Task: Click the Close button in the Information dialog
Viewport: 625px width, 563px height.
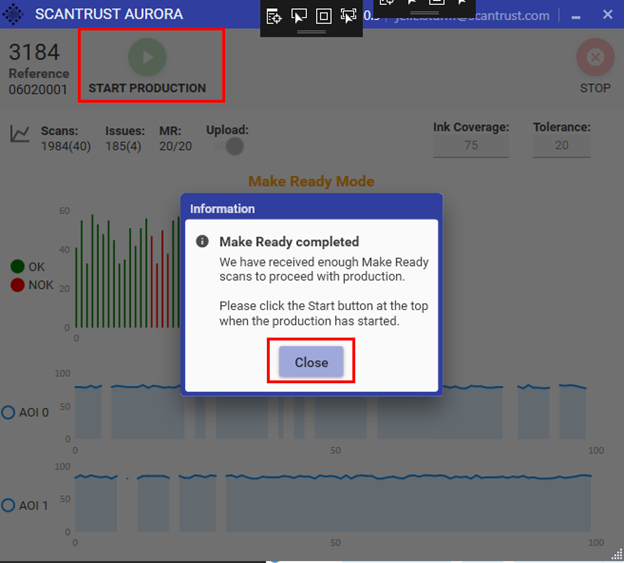Action: coord(311,362)
